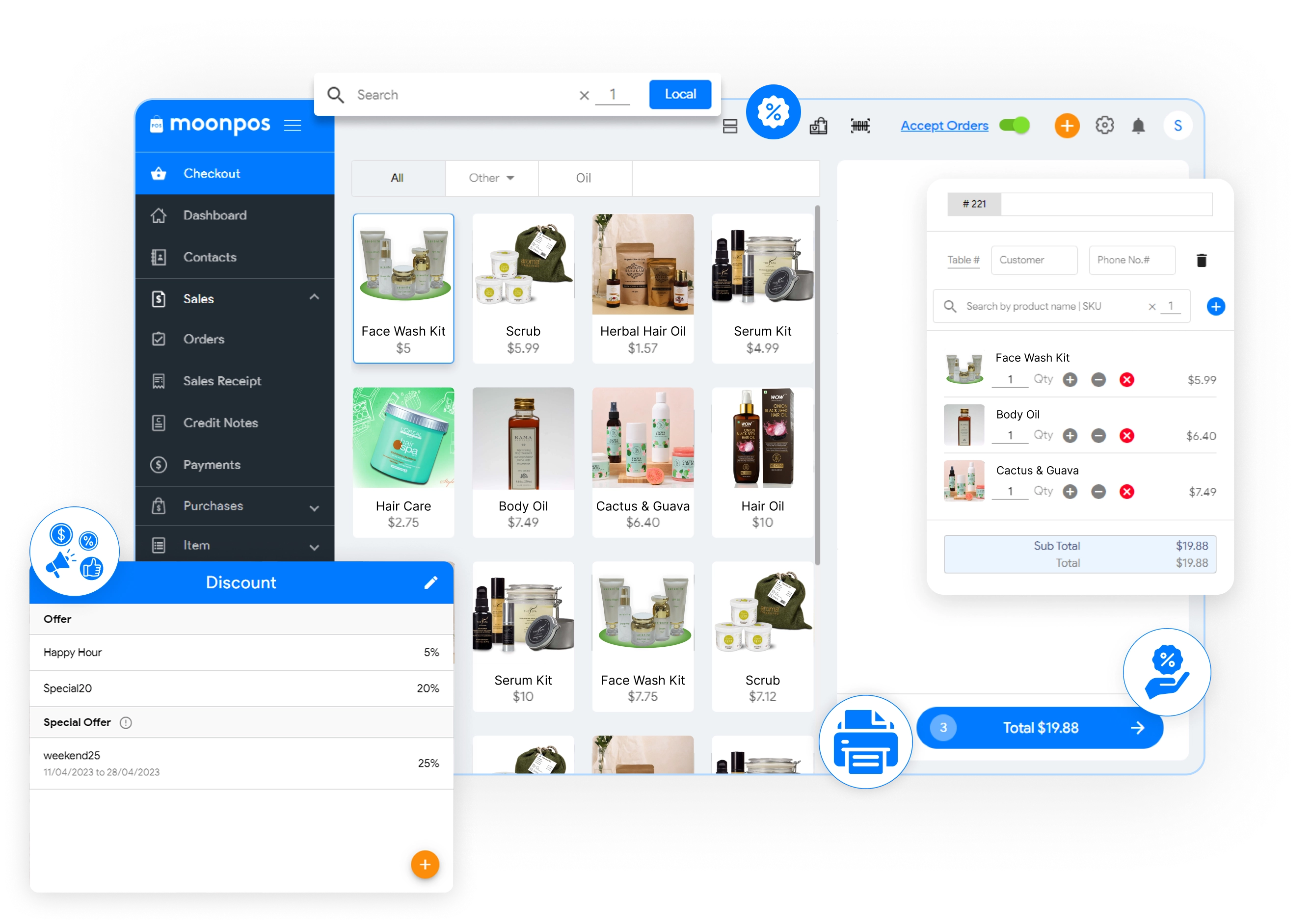The width and height of the screenshot is (1311, 924).
Task: Open the Other category dropdown
Action: tap(491, 178)
